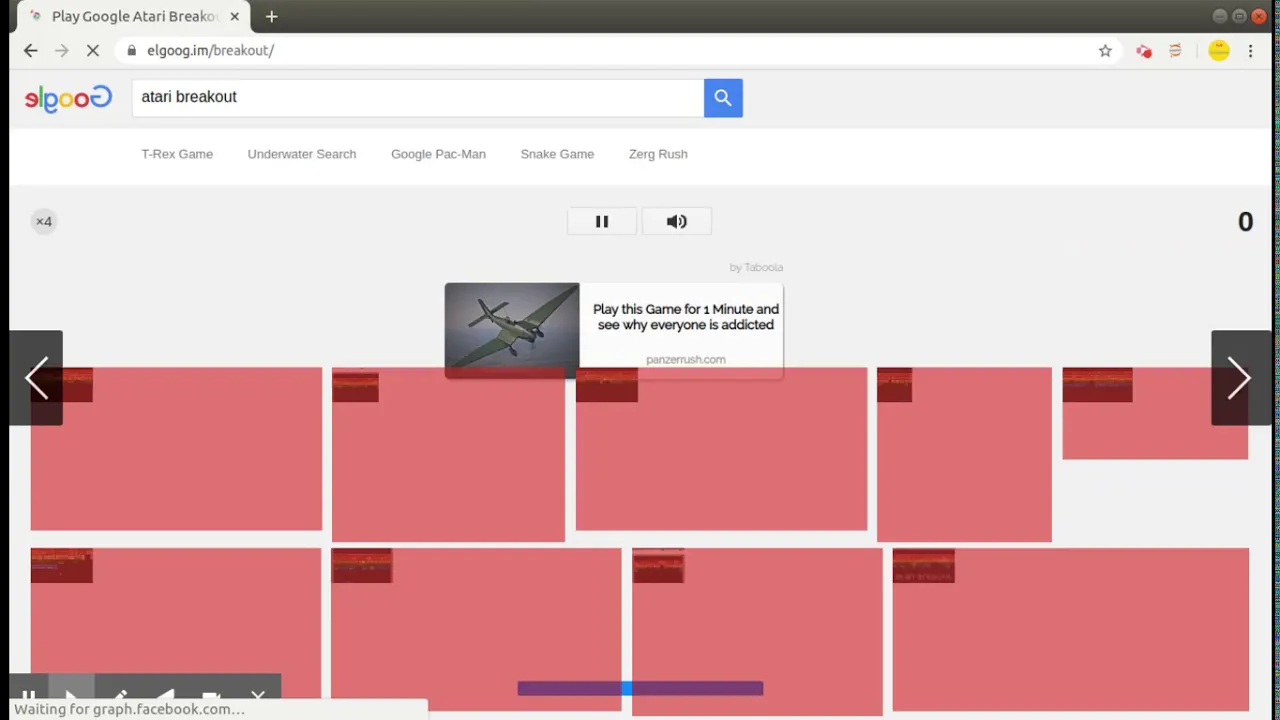Bookmark this page with the star
The height and width of the screenshot is (720, 1280).
click(x=1105, y=50)
